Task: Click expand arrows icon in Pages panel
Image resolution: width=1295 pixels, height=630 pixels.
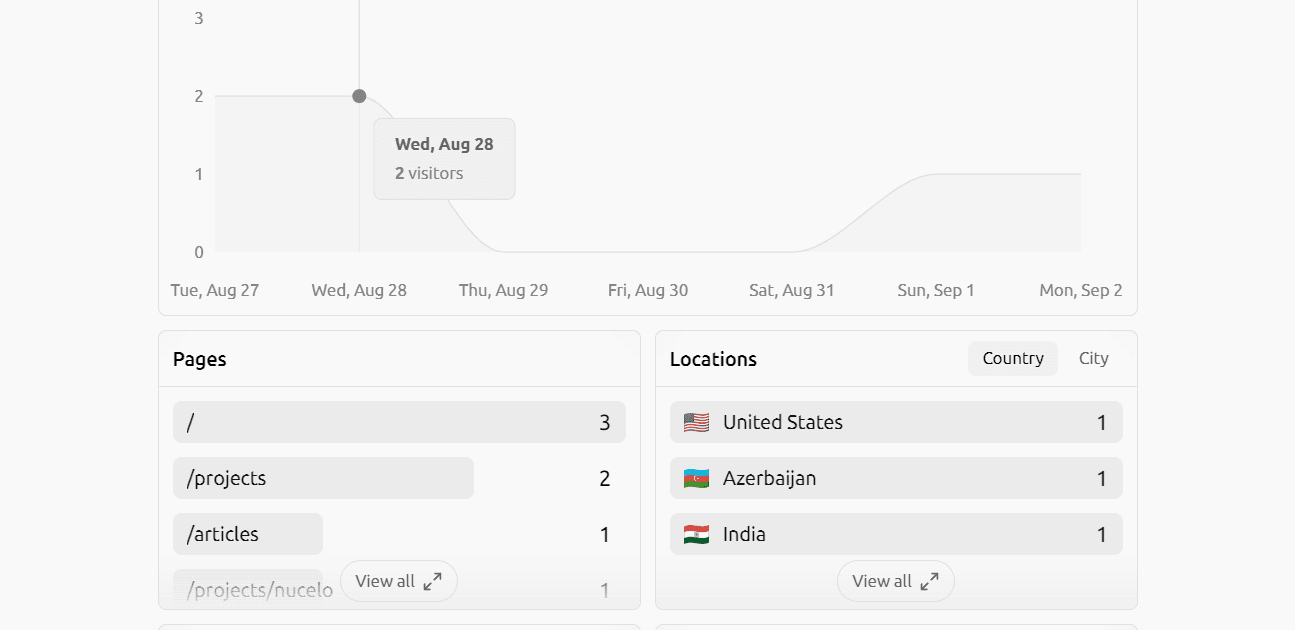Action: coord(432,581)
